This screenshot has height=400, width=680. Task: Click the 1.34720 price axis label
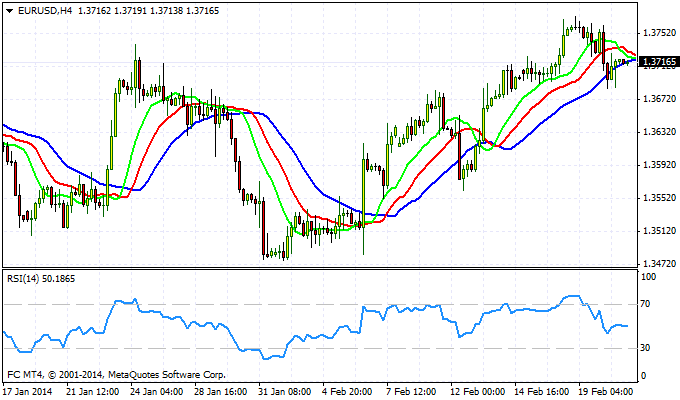[659, 264]
